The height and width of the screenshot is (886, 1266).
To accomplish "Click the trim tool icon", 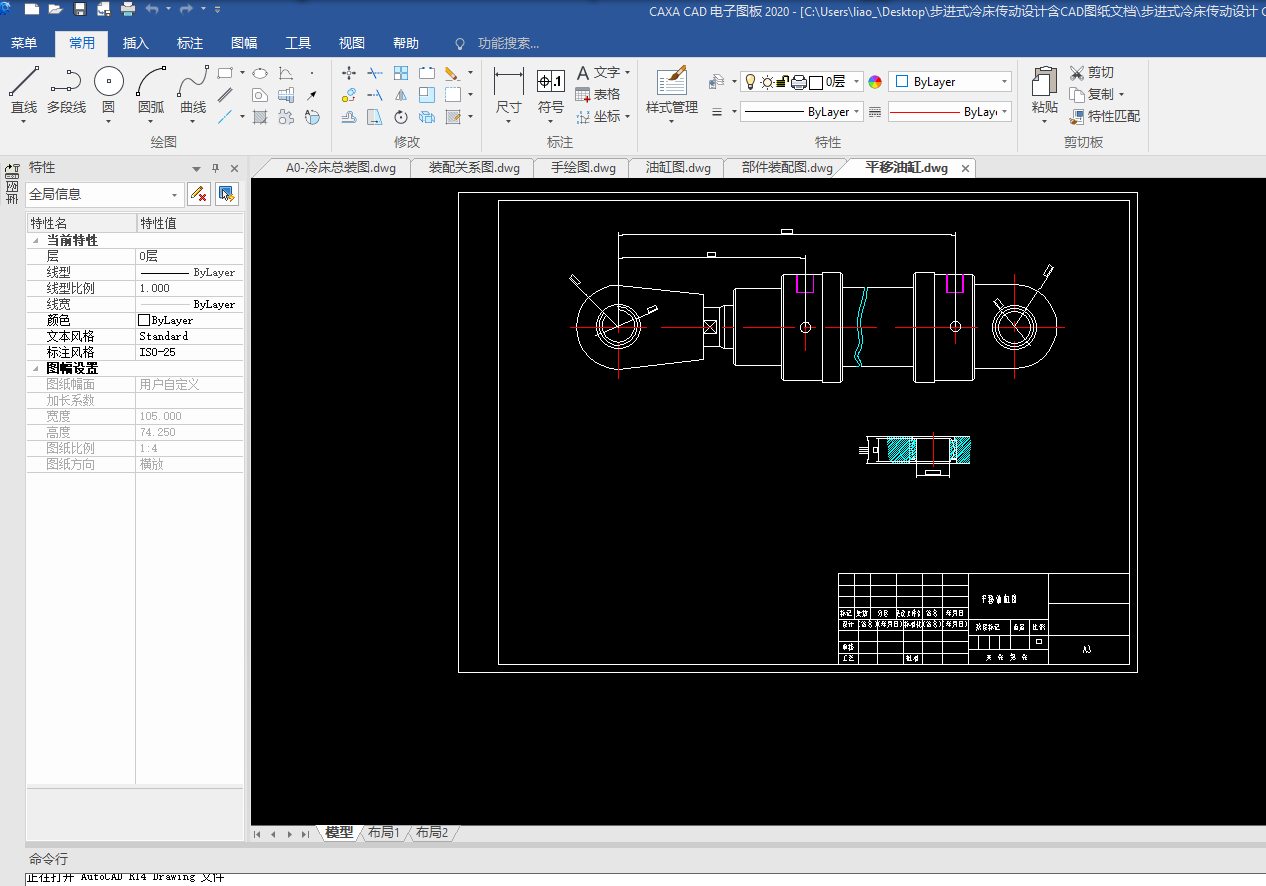I will point(375,73).
